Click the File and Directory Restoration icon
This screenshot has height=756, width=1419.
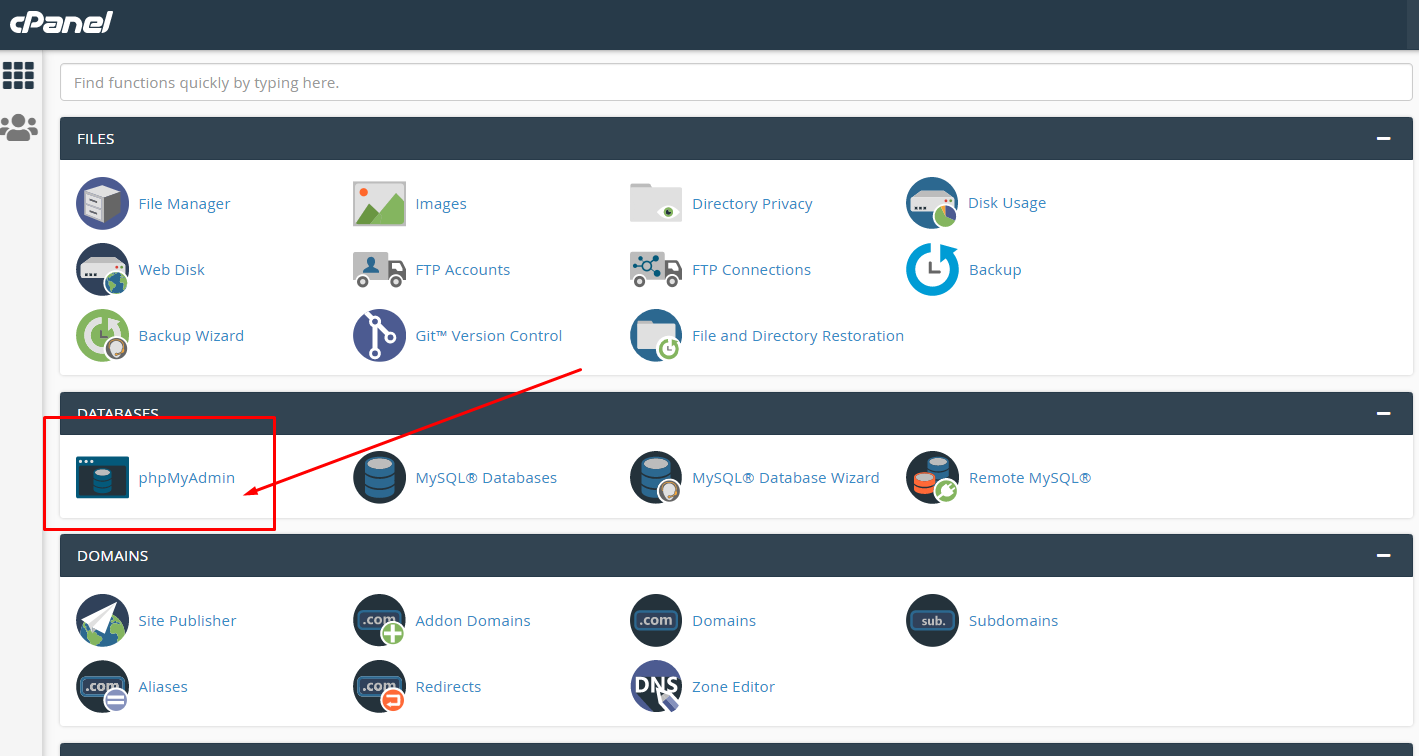pyautogui.click(x=656, y=336)
